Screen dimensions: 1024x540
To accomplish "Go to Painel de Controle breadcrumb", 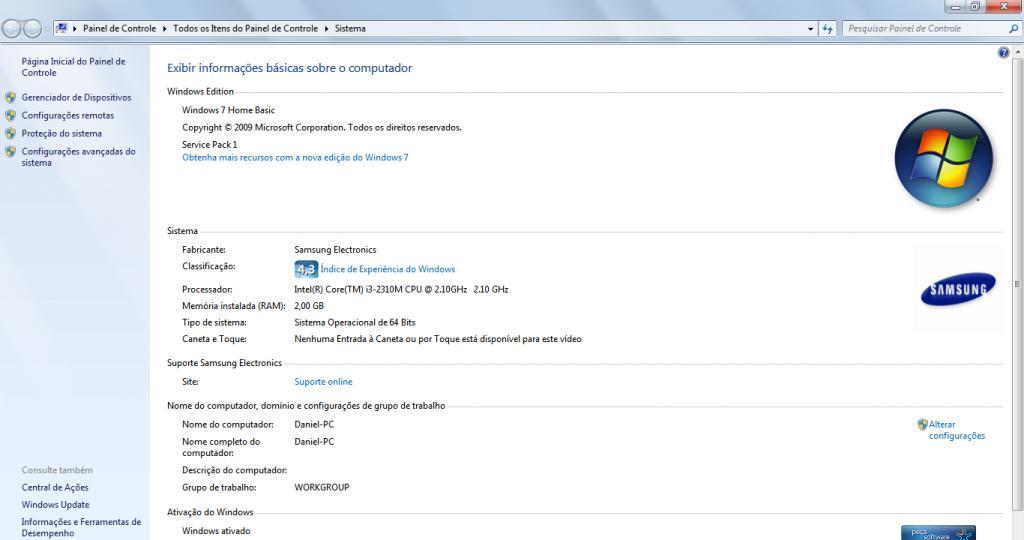I will pos(120,29).
